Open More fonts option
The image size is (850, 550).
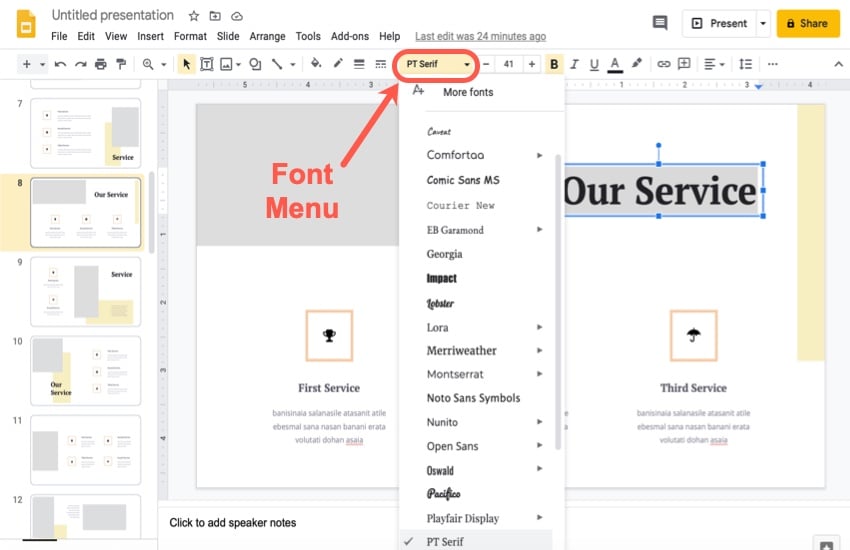pos(467,92)
